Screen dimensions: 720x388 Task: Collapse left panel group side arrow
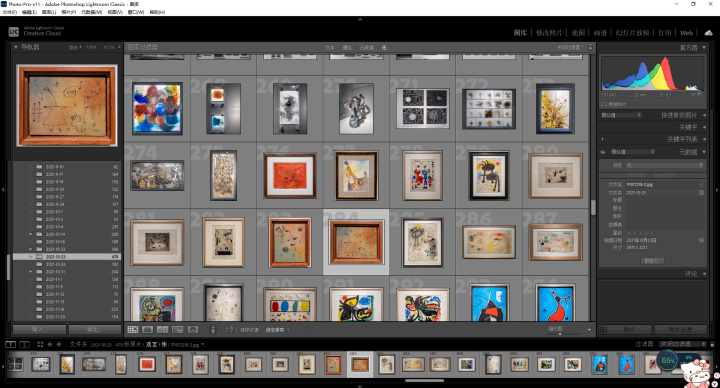coord(3,189)
